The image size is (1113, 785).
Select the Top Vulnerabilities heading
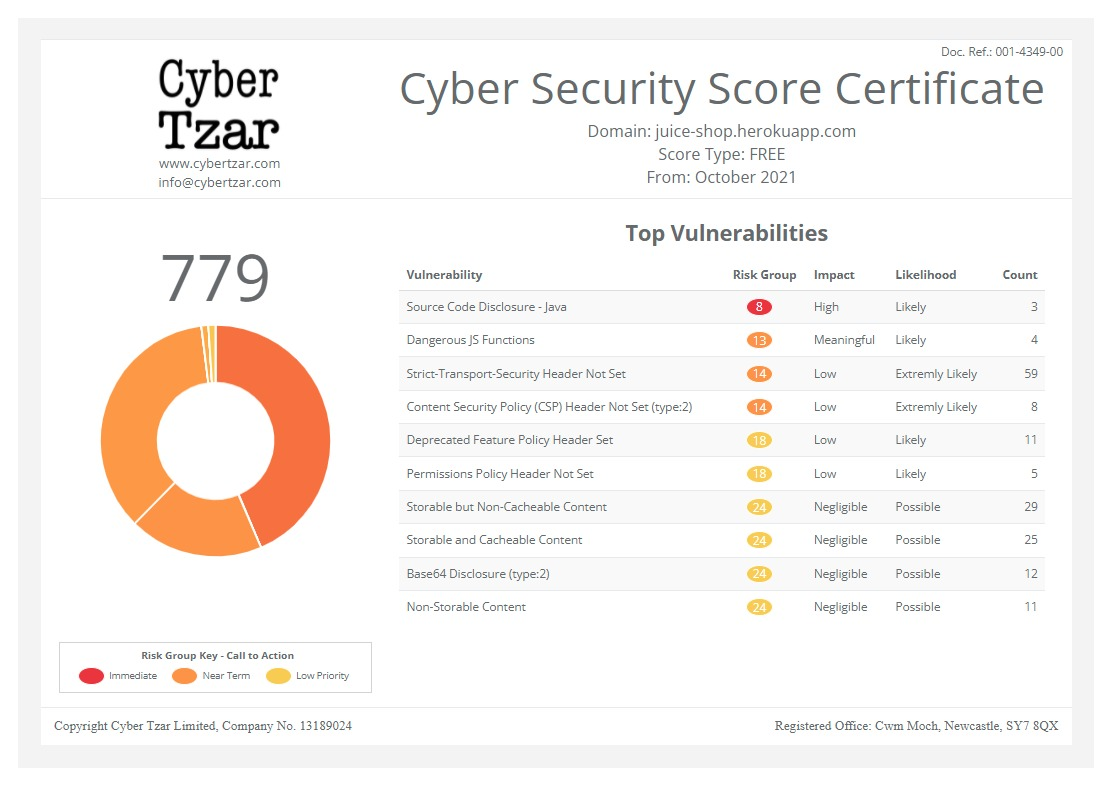point(727,233)
